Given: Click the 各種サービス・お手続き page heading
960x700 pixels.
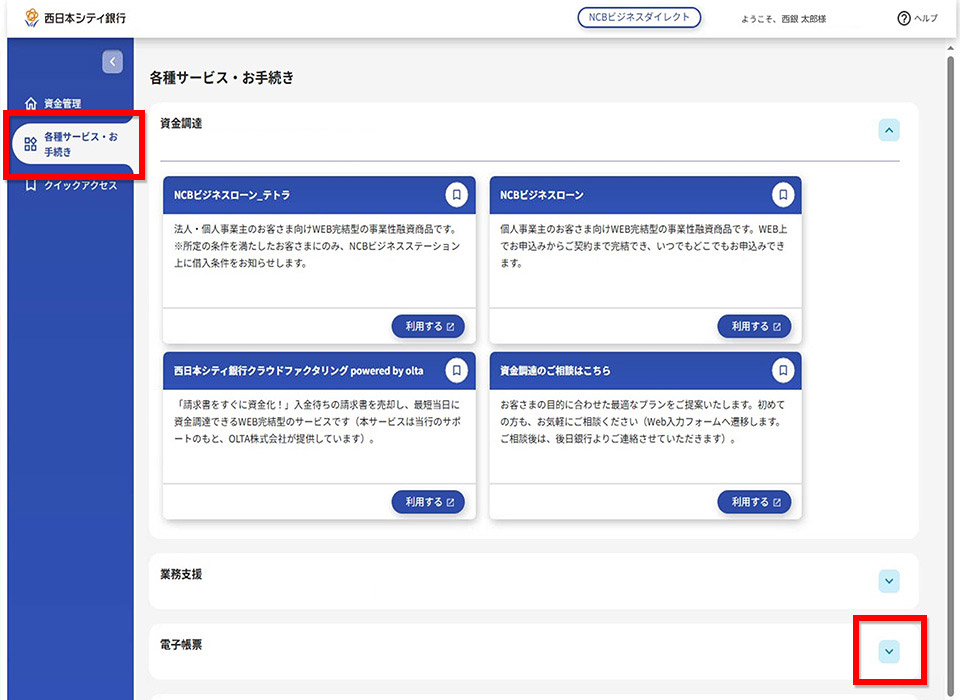Looking at the screenshot, I should click(222, 78).
